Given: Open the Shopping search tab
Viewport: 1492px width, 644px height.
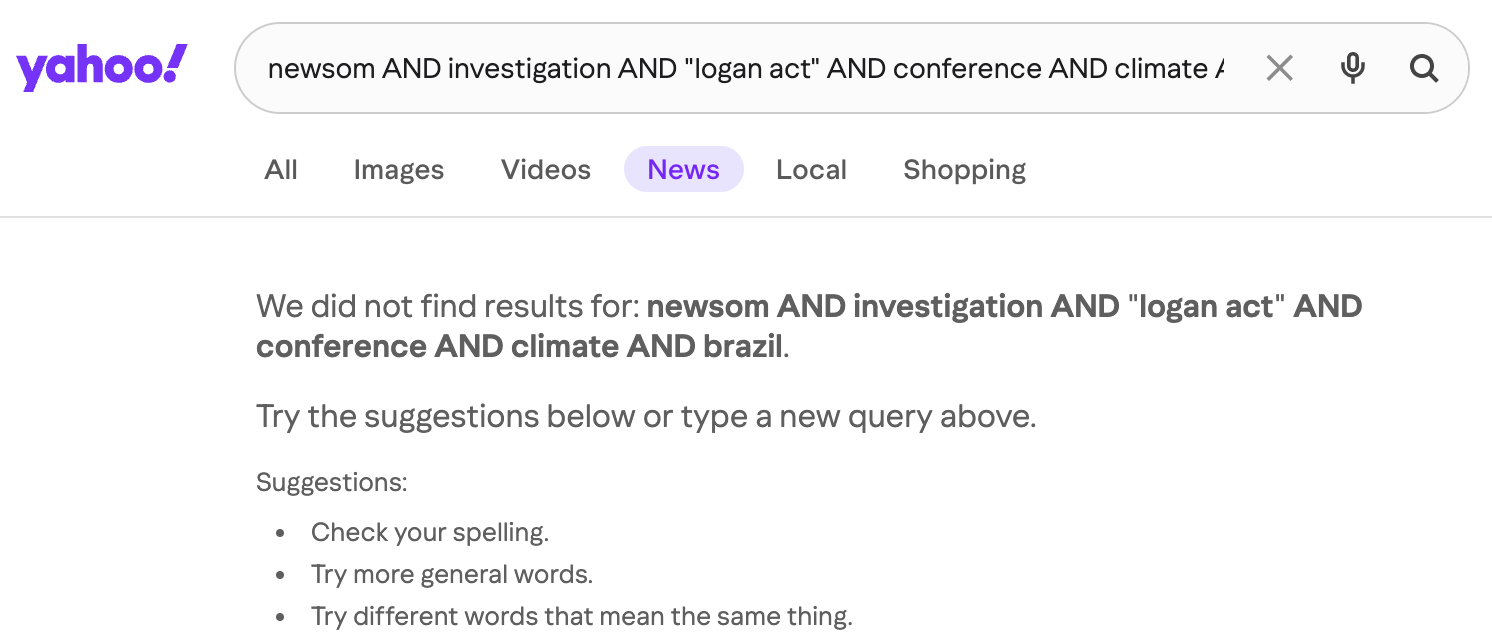Looking at the screenshot, I should click(x=964, y=170).
